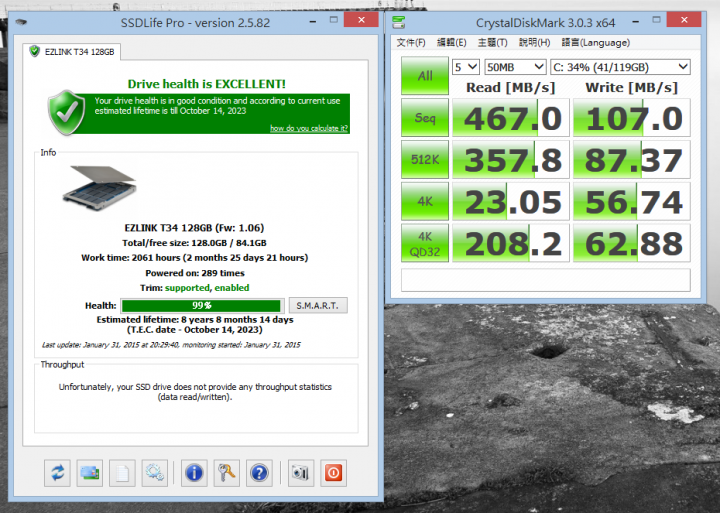The height and width of the screenshot is (513, 720).
Task: Click the 'Read [MB/s]' column header
Action: (x=511, y=87)
